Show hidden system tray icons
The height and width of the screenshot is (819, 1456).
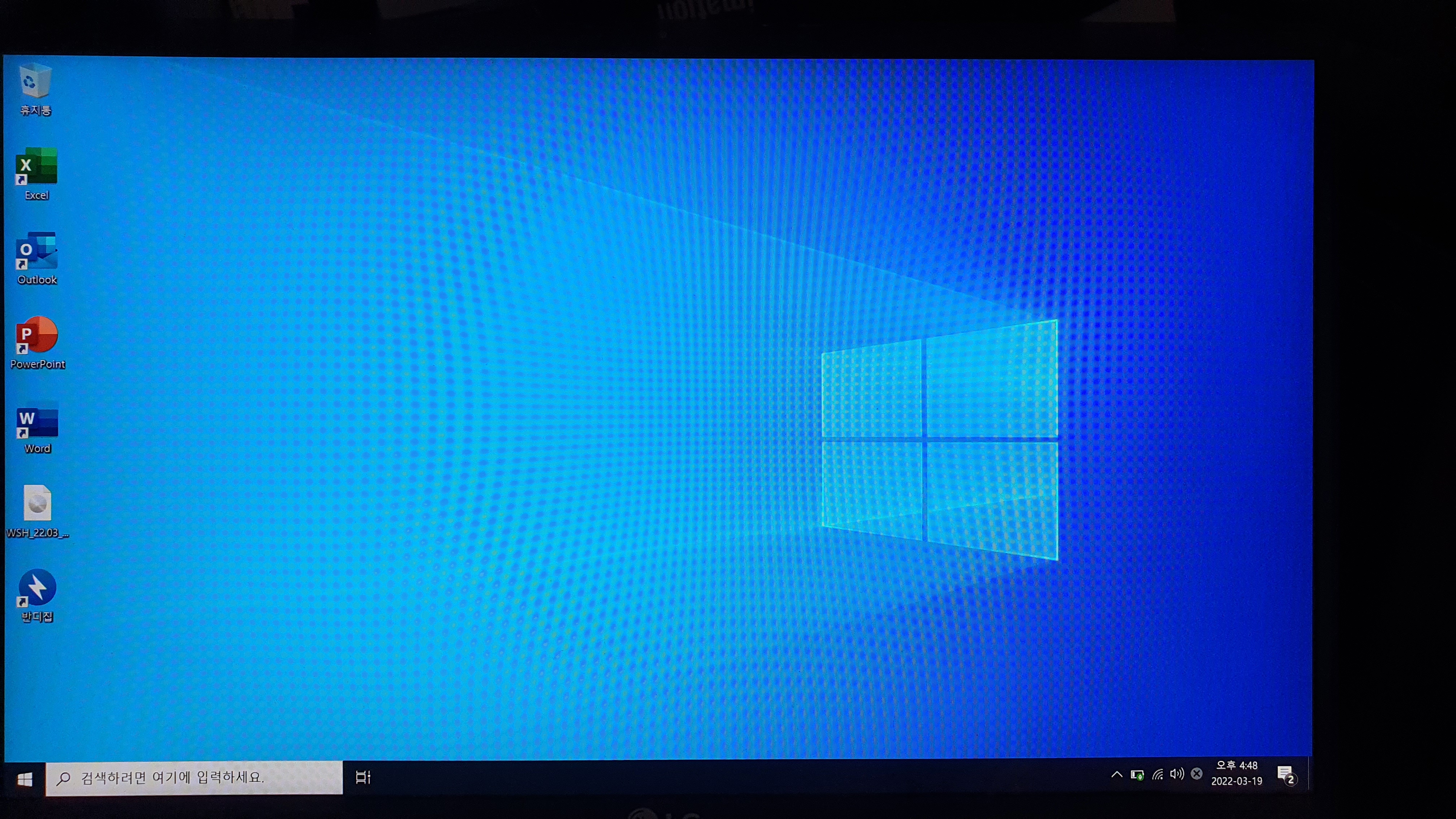click(x=1117, y=774)
